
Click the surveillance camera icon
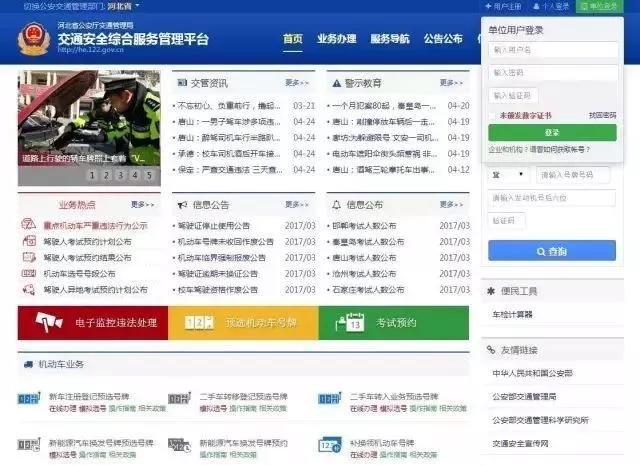(49, 322)
